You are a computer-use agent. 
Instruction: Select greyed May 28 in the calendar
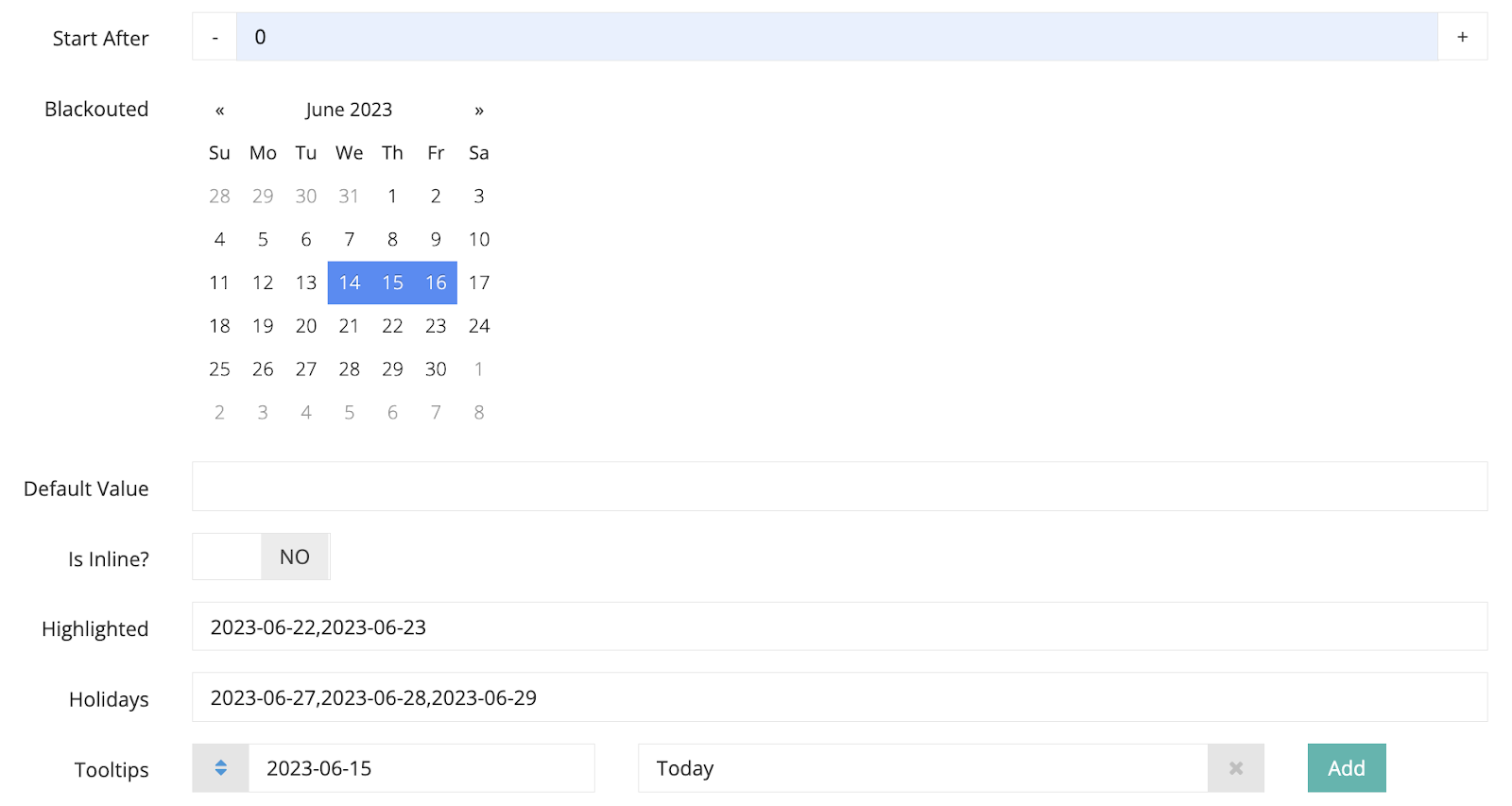pos(219,197)
